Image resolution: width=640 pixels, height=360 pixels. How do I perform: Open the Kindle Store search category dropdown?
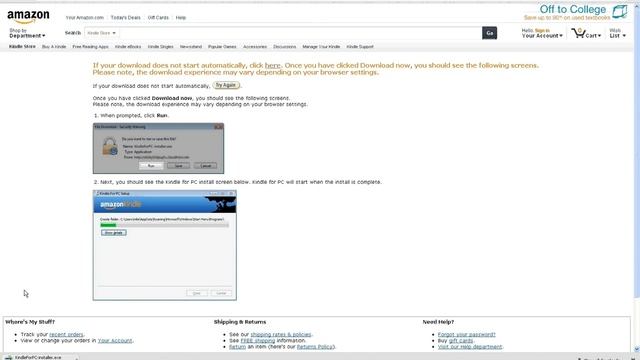coord(101,33)
